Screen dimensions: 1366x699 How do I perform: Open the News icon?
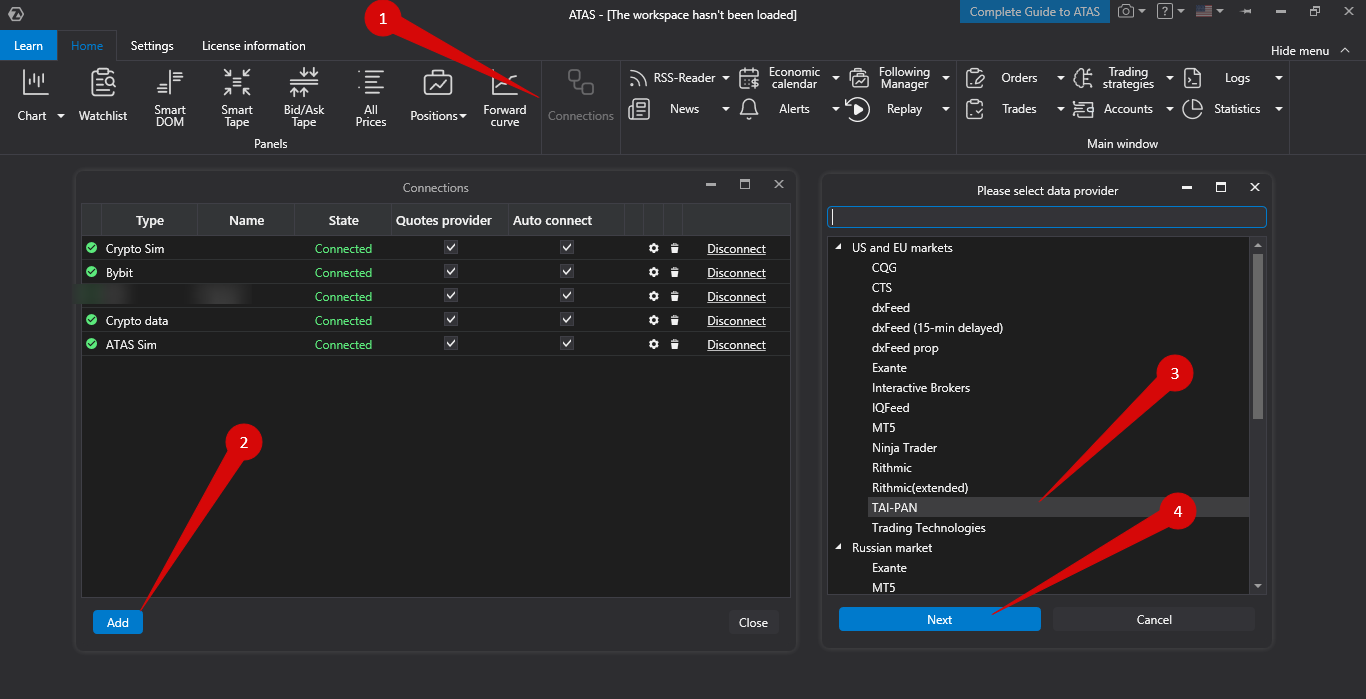638,109
